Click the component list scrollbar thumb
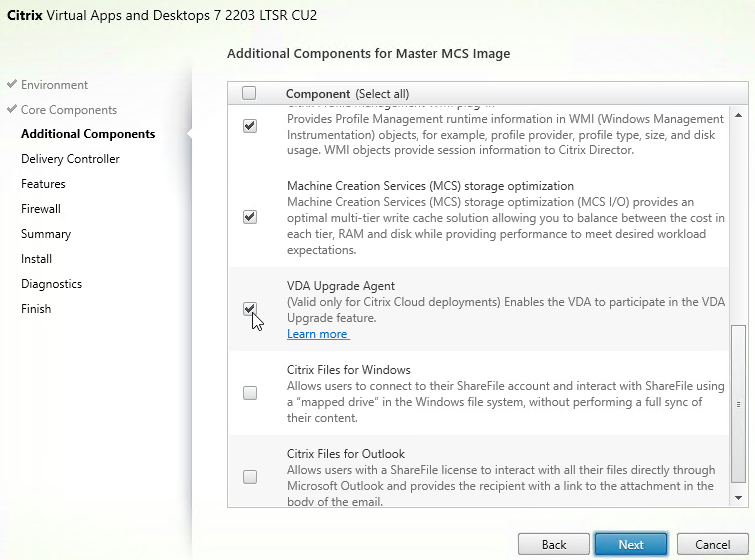Viewport: 755px width, 560px height. coord(738,404)
